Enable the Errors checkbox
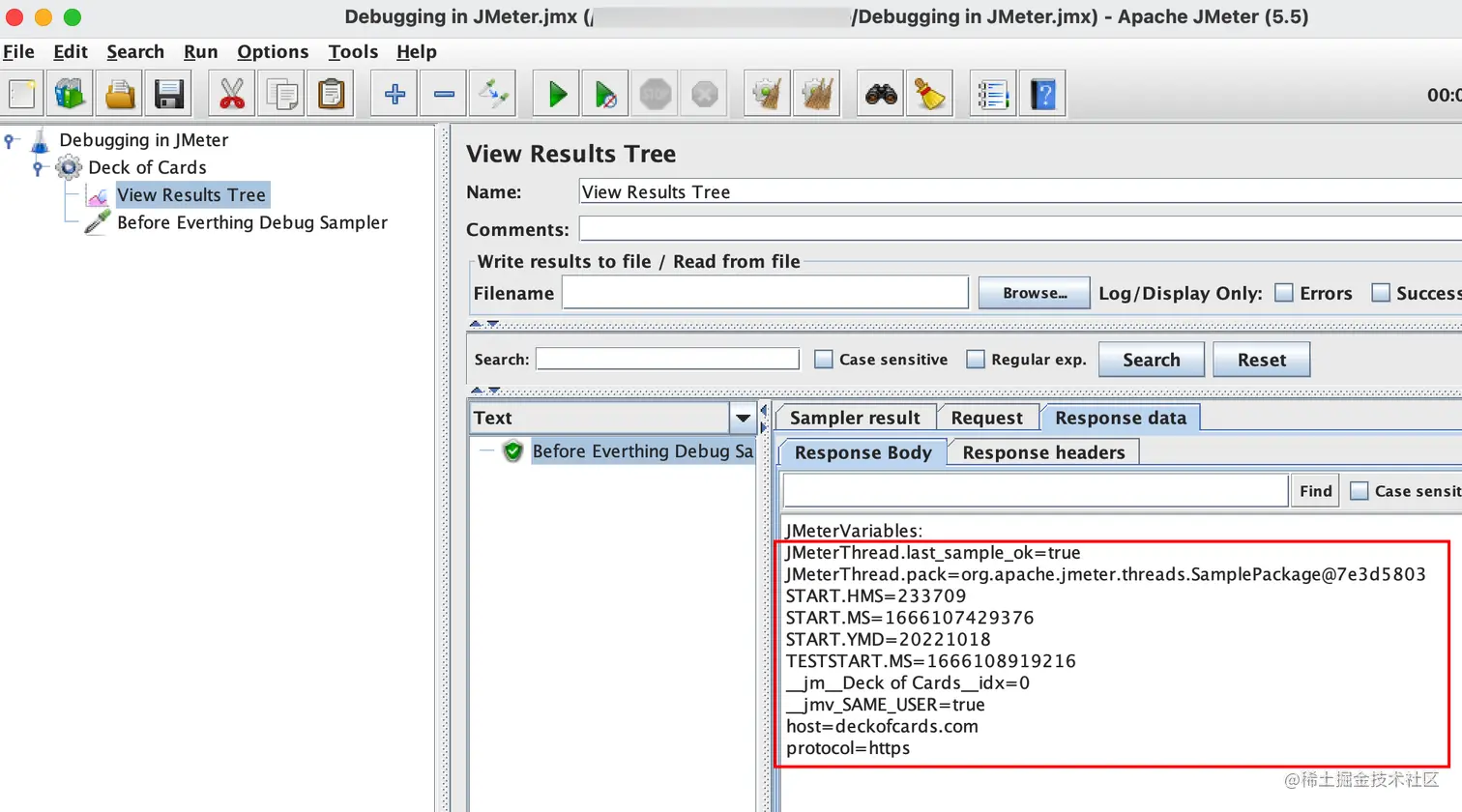1462x812 pixels. (x=1284, y=293)
